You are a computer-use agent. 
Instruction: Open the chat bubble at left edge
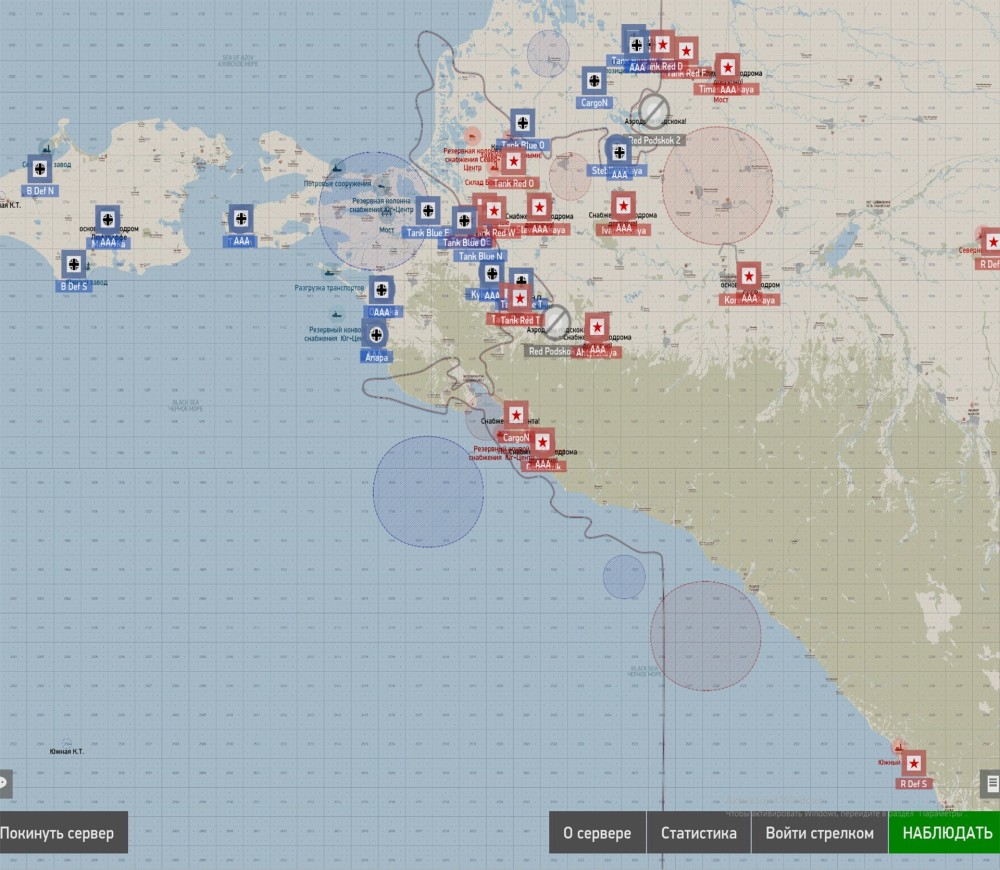point(4,783)
